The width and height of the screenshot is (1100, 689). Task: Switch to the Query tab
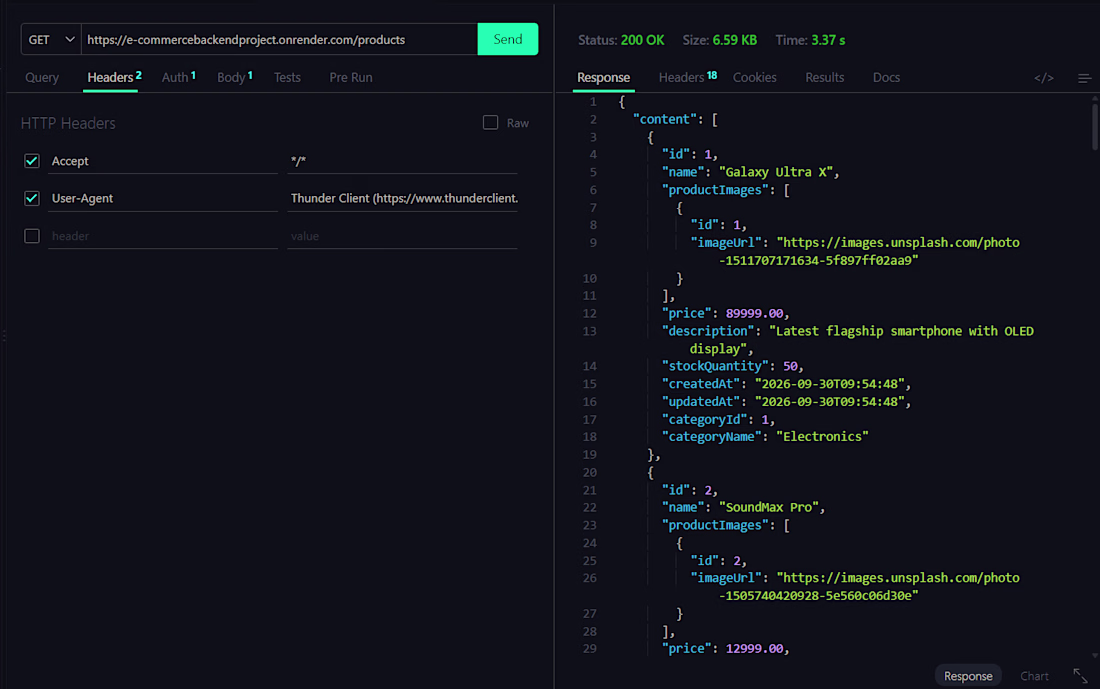tap(42, 77)
